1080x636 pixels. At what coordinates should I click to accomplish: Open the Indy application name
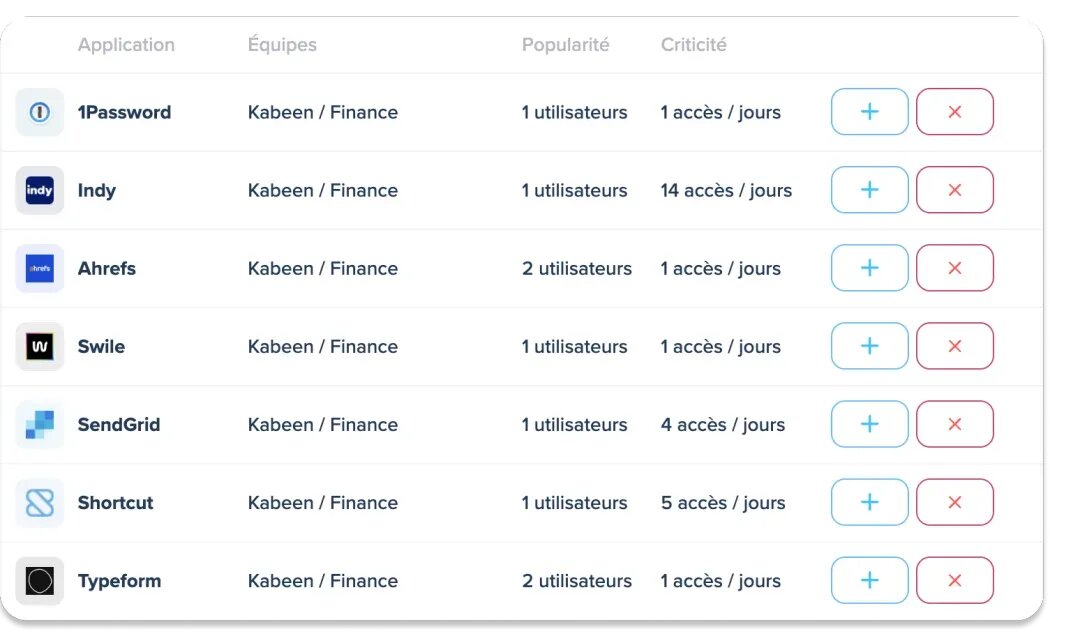(x=97, y=190)
